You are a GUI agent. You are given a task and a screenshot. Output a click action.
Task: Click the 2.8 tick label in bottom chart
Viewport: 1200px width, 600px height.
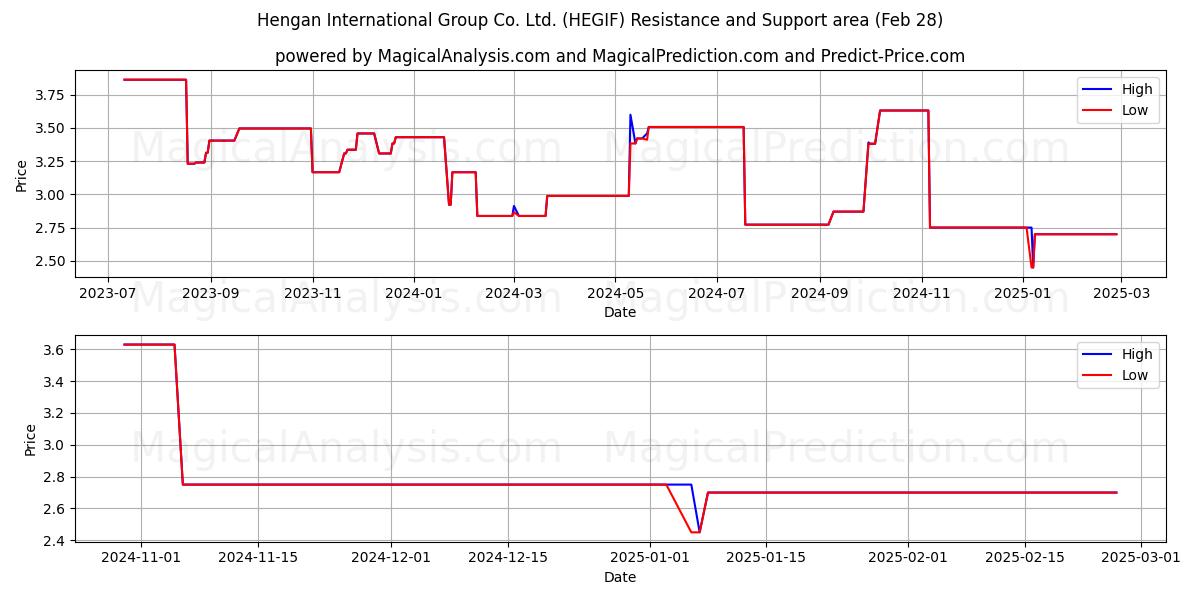[x=55, y=477]
